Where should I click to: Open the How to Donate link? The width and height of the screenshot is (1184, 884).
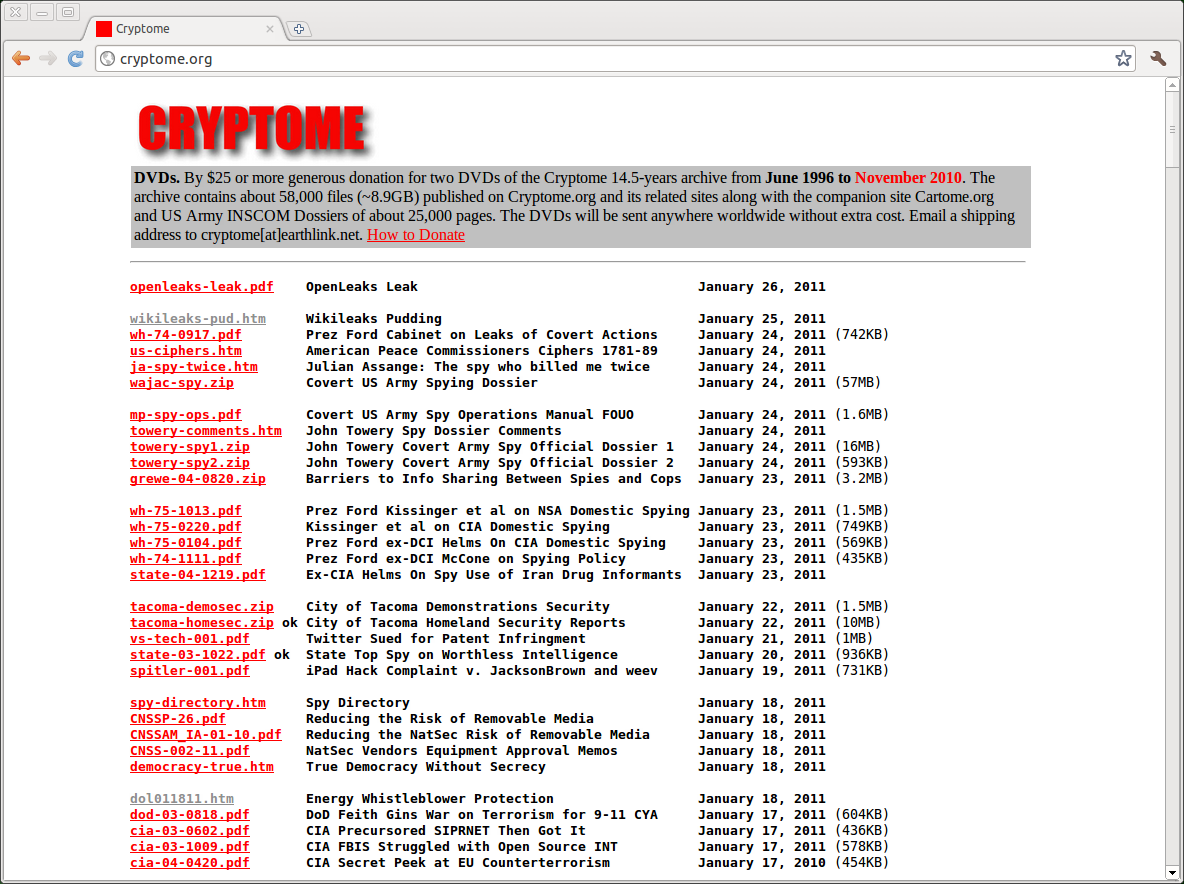click(415, 234)
